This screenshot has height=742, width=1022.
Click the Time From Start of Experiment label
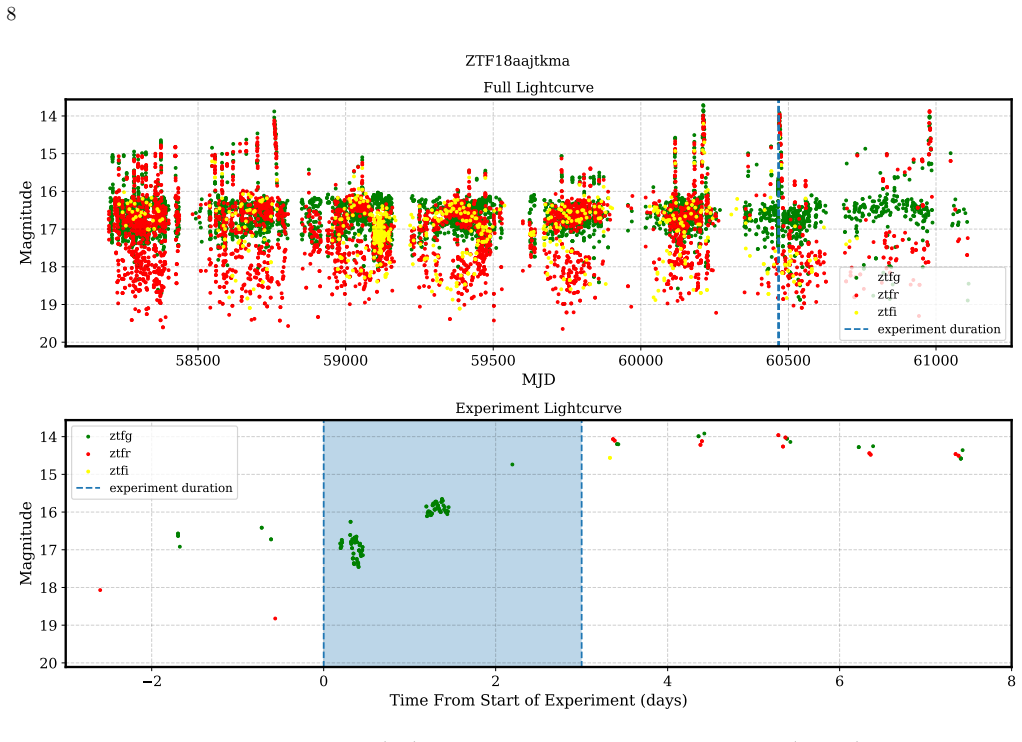click(538, 700)
